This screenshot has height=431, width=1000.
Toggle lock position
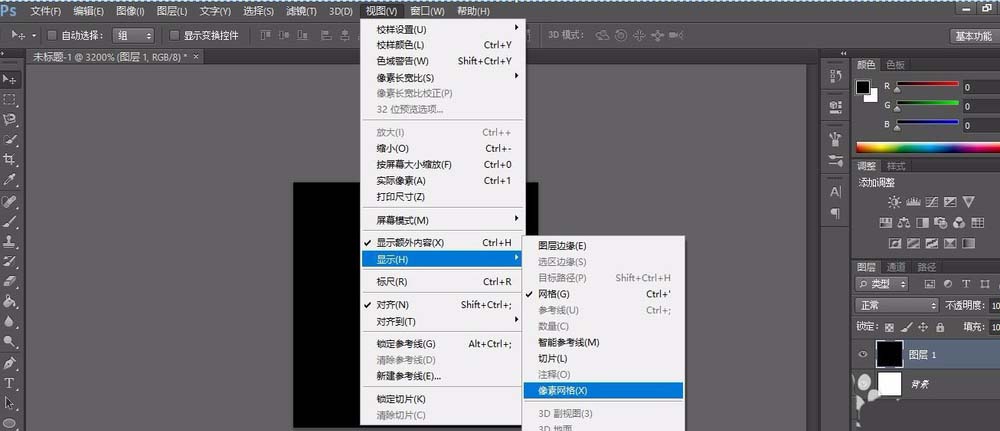coord(922,327)
